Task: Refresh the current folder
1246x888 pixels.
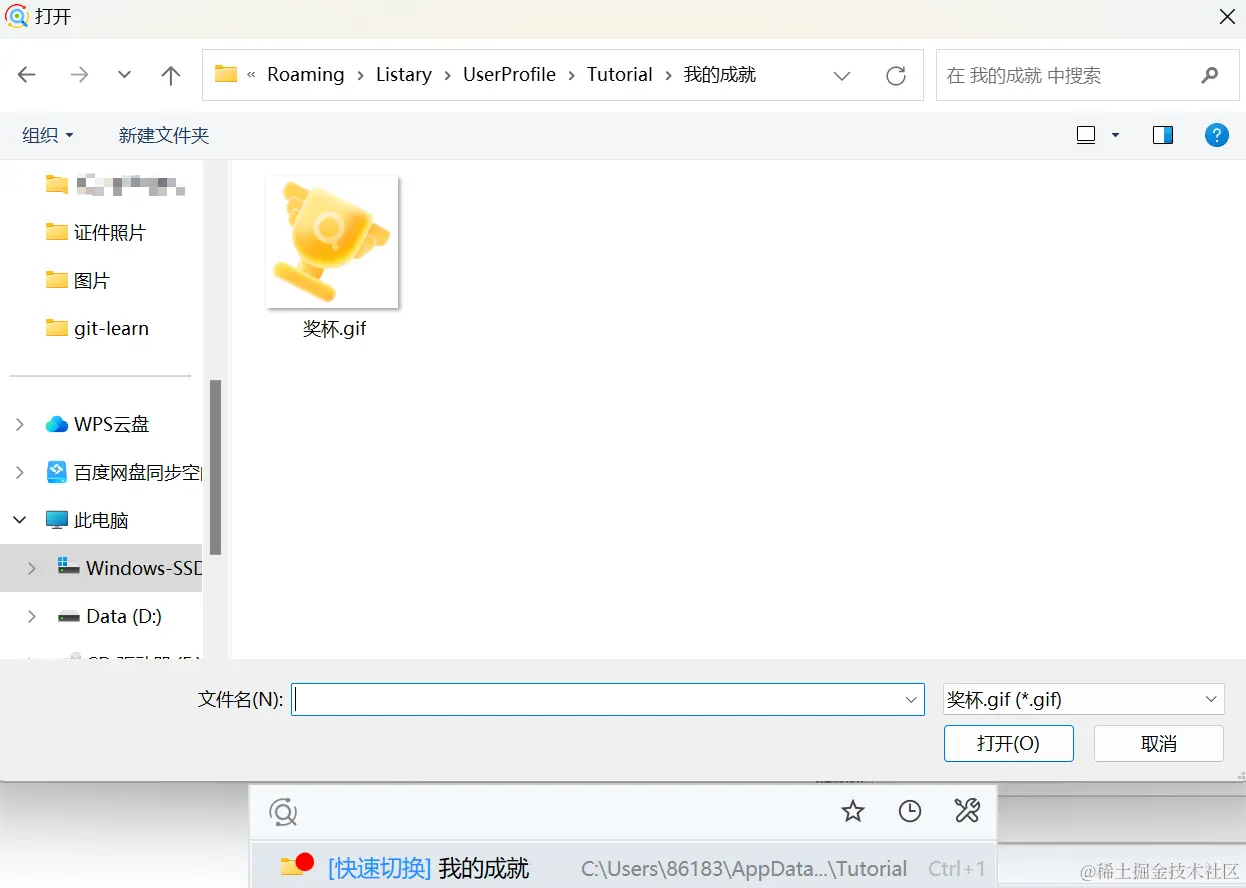Action: pyautogui.click(x=896, y=75)
